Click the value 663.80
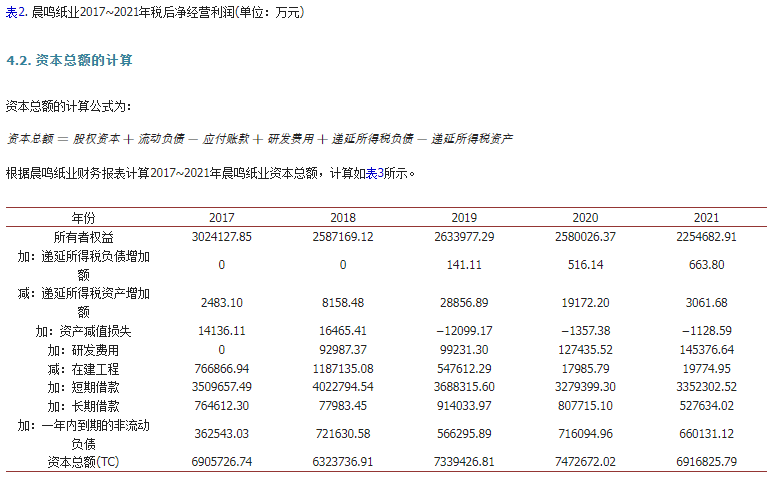 pos(707,265)
